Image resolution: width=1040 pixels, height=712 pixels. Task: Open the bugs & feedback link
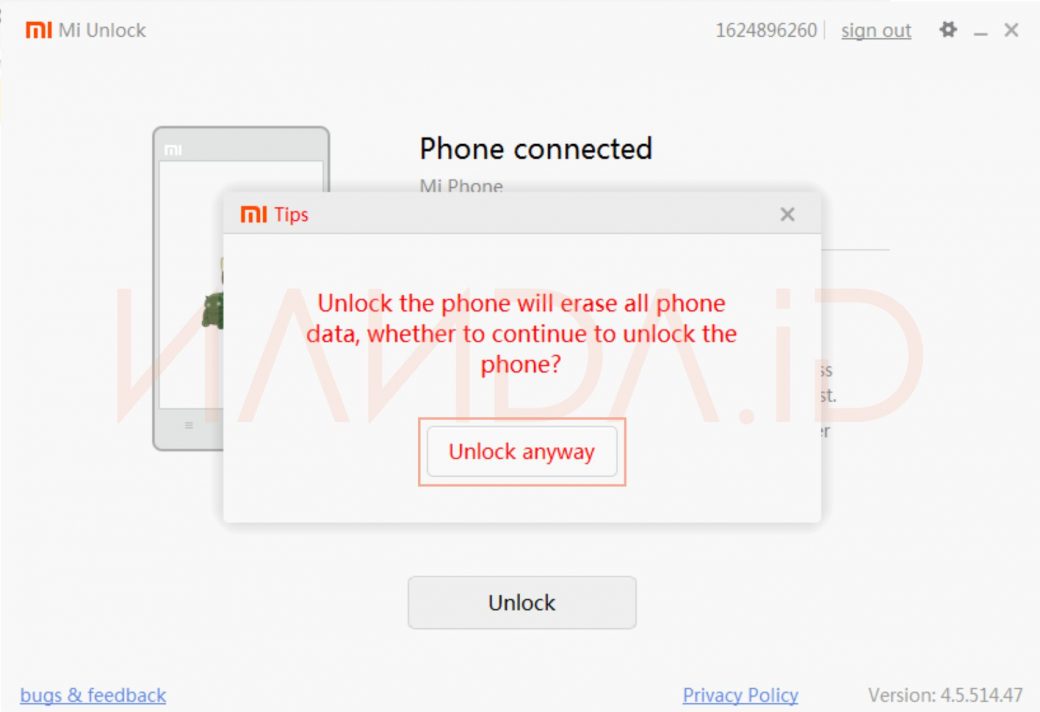93,695
